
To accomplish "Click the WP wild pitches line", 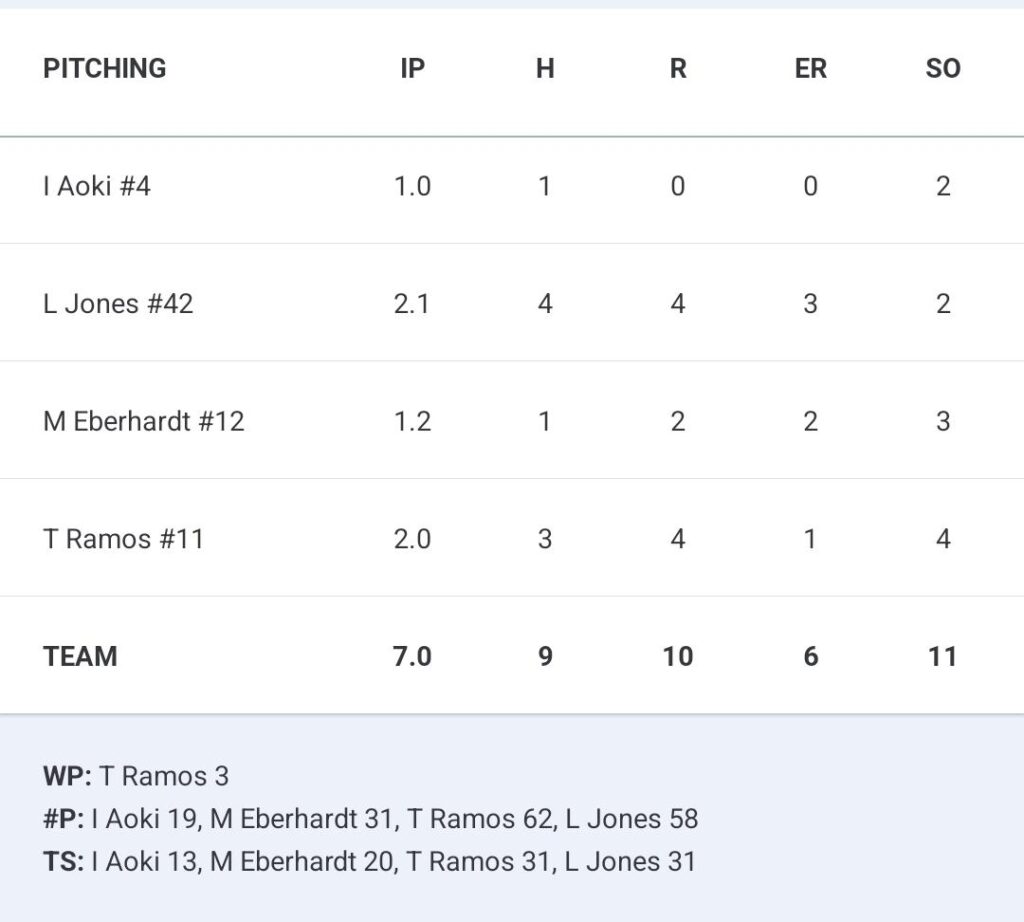I will 136,776.
